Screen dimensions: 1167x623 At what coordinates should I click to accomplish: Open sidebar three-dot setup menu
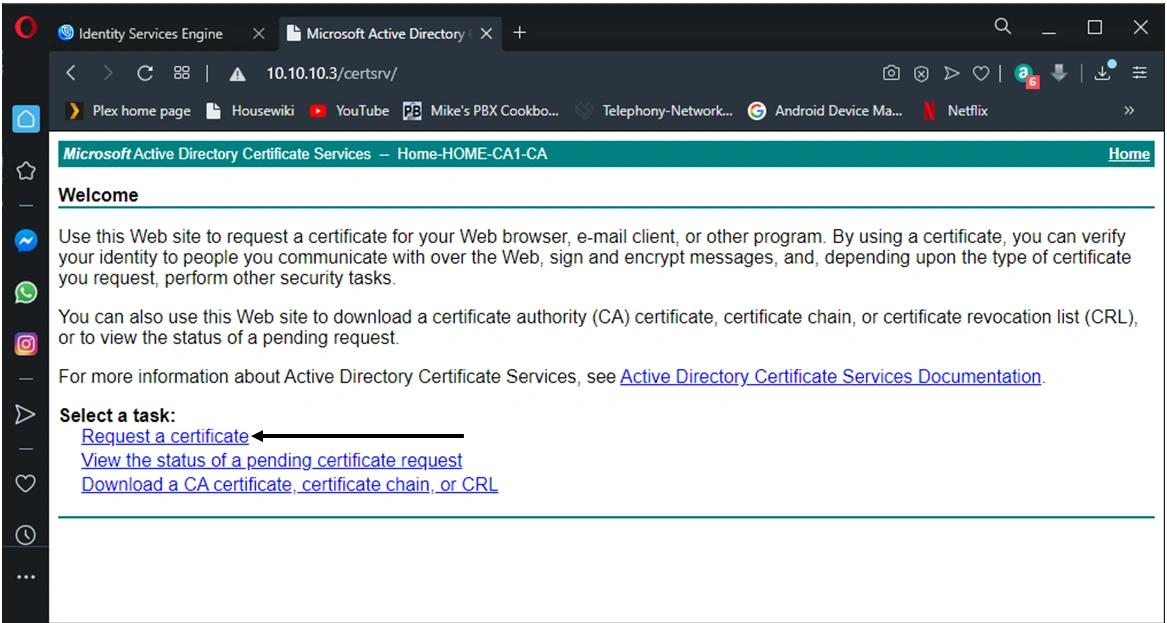26,577
